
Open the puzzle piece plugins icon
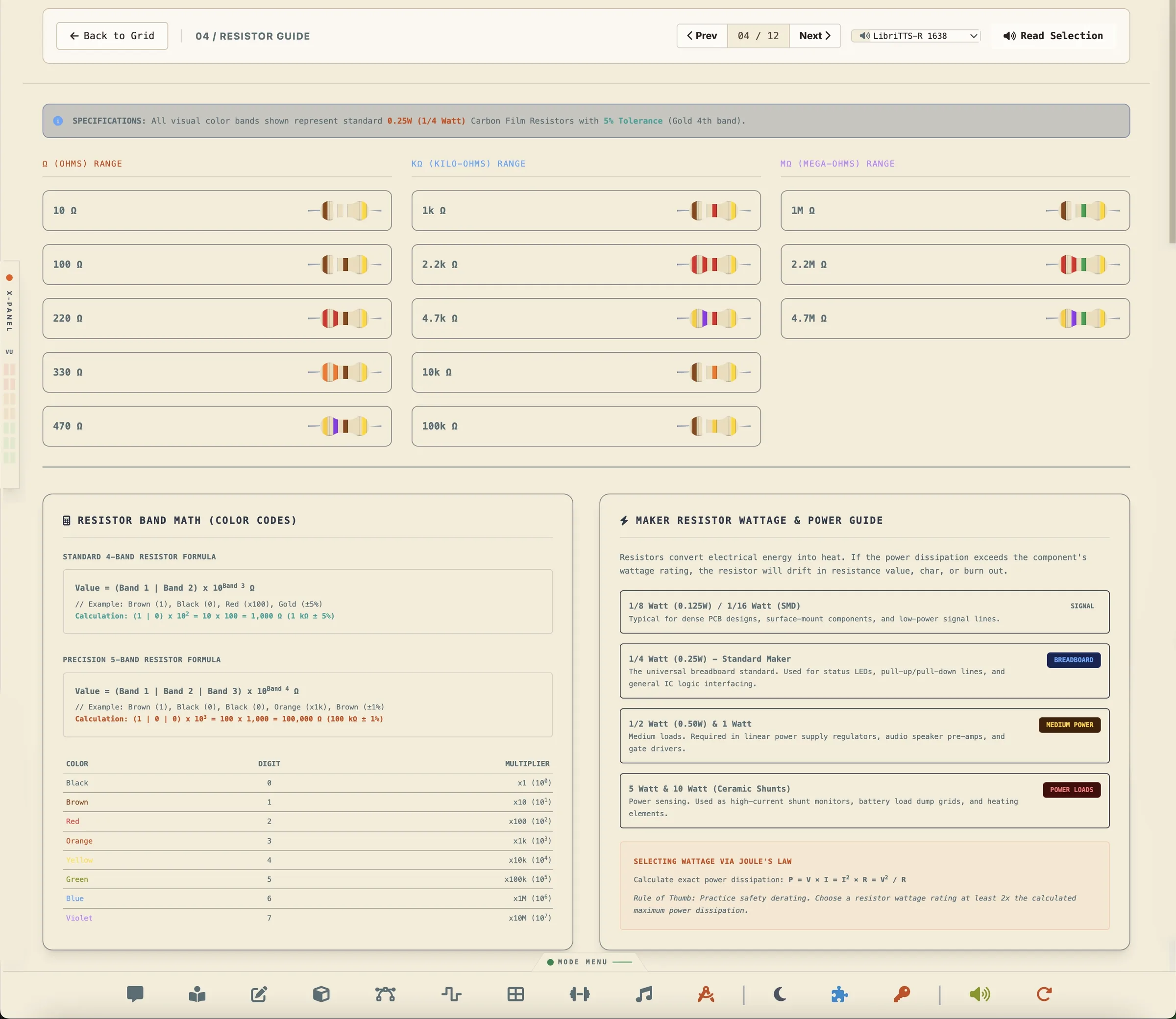click(x=839, y=994)
